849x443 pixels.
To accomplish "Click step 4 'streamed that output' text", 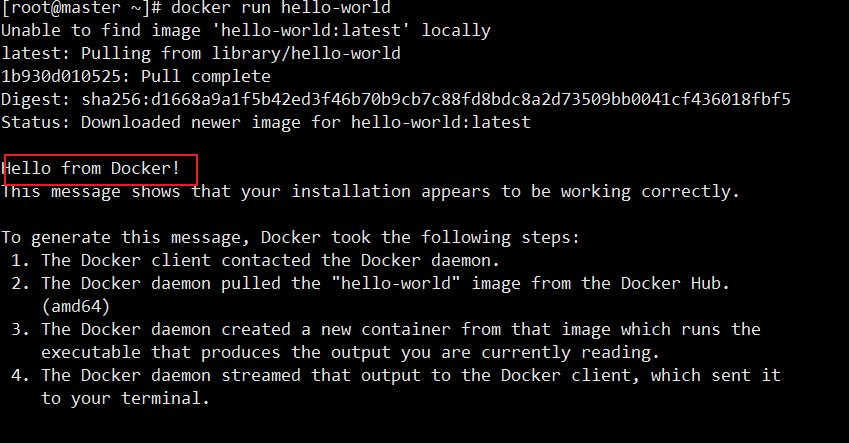I will [321, 375].
